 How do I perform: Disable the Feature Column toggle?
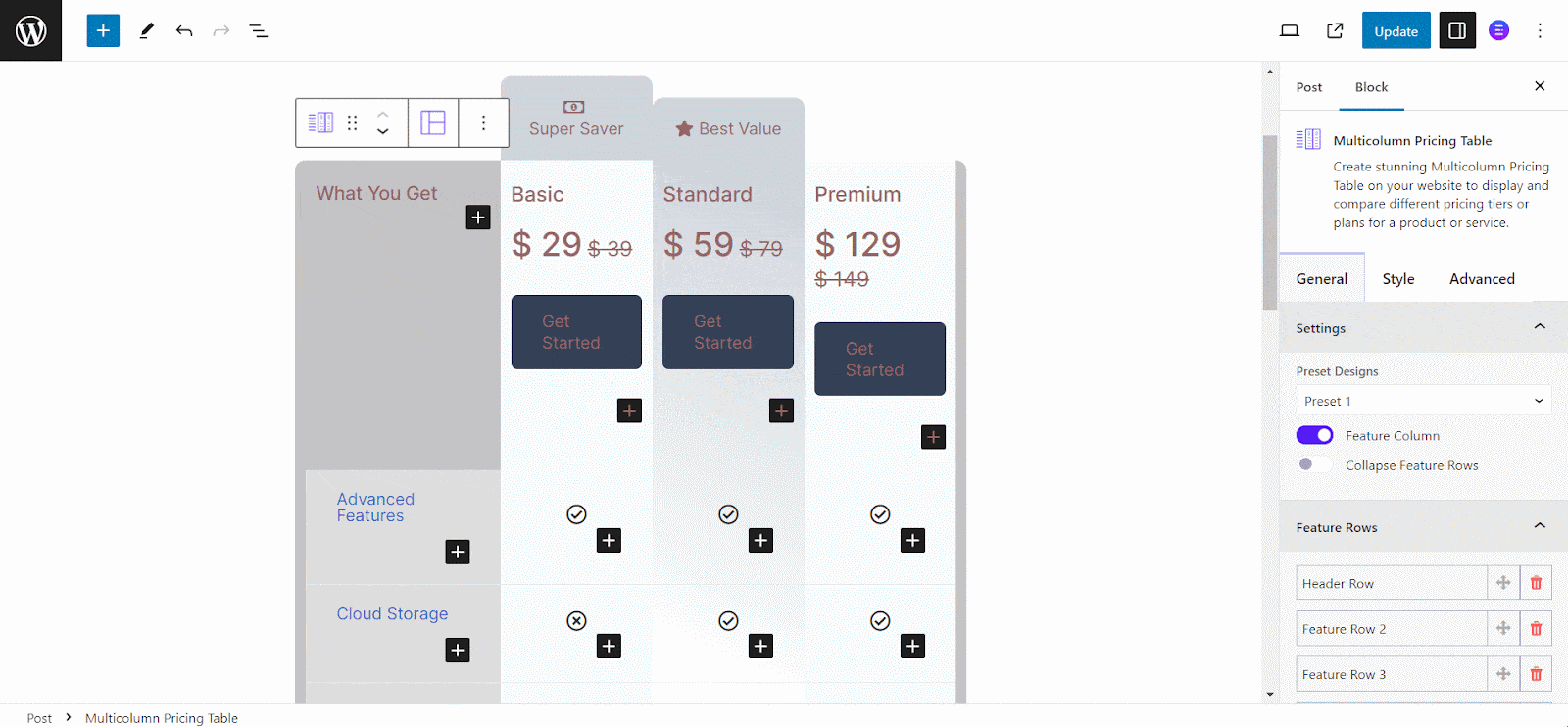pyautogui.click(x=1314, y=435)
